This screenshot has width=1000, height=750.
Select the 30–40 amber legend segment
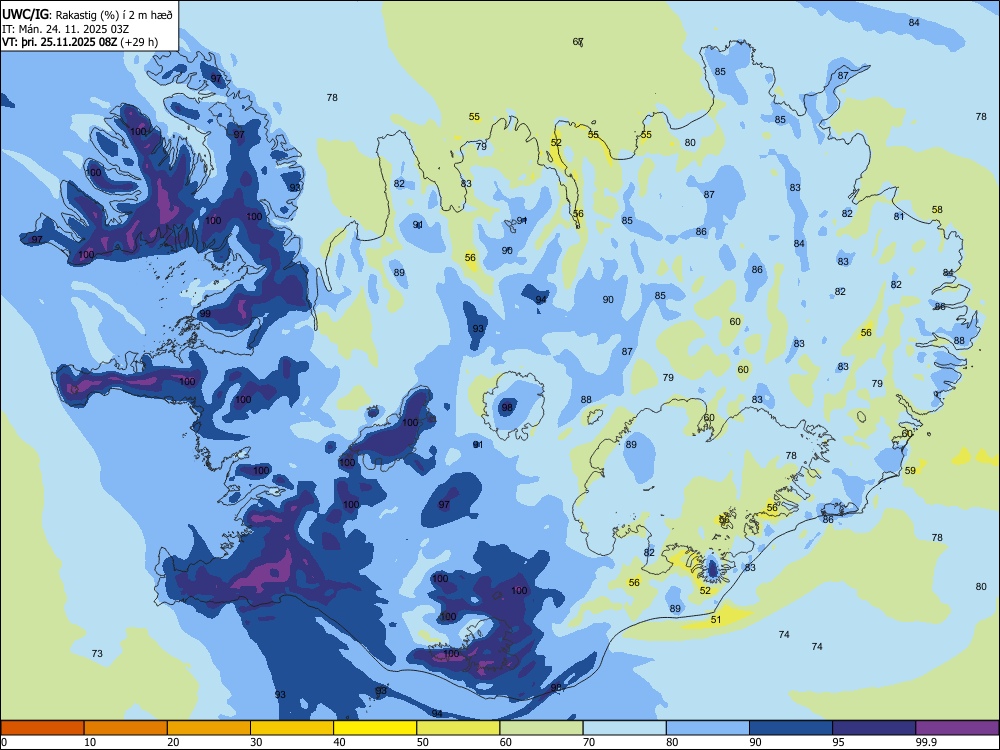(292, 728)
